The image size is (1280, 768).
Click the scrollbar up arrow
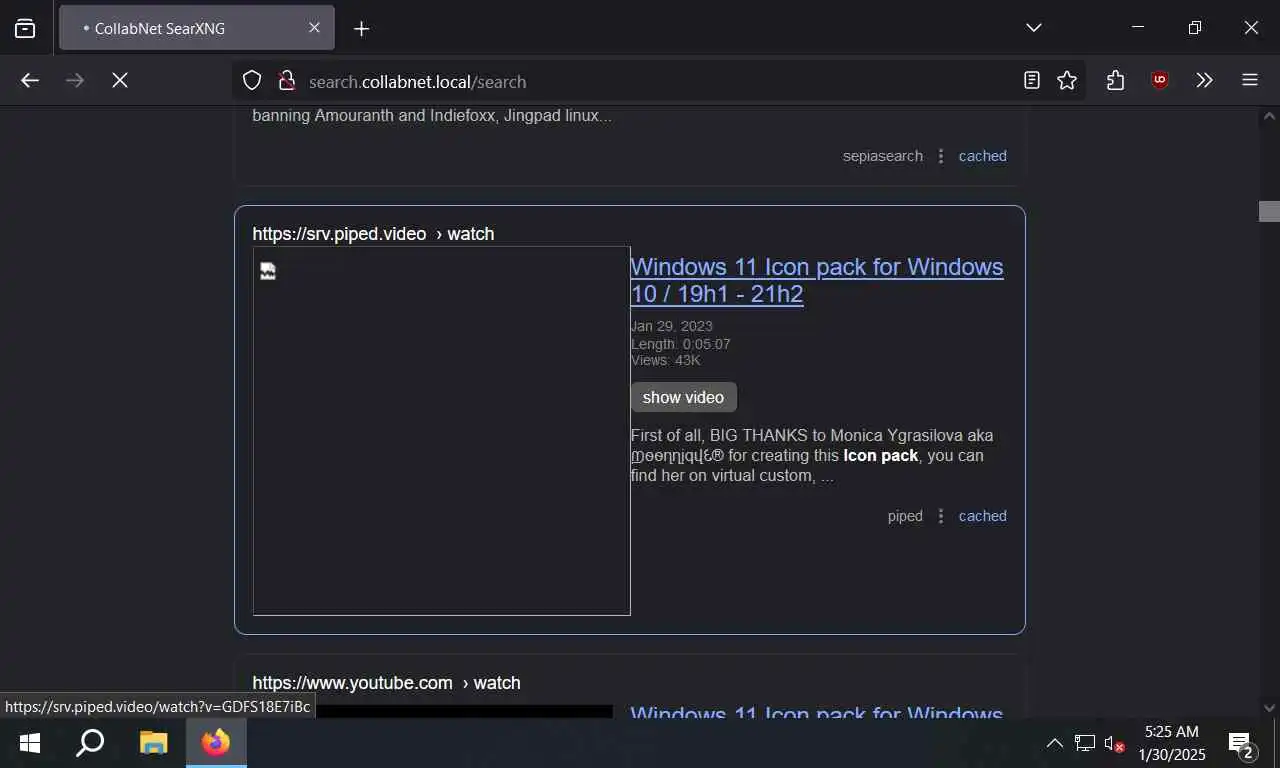tap(1269, 116)
